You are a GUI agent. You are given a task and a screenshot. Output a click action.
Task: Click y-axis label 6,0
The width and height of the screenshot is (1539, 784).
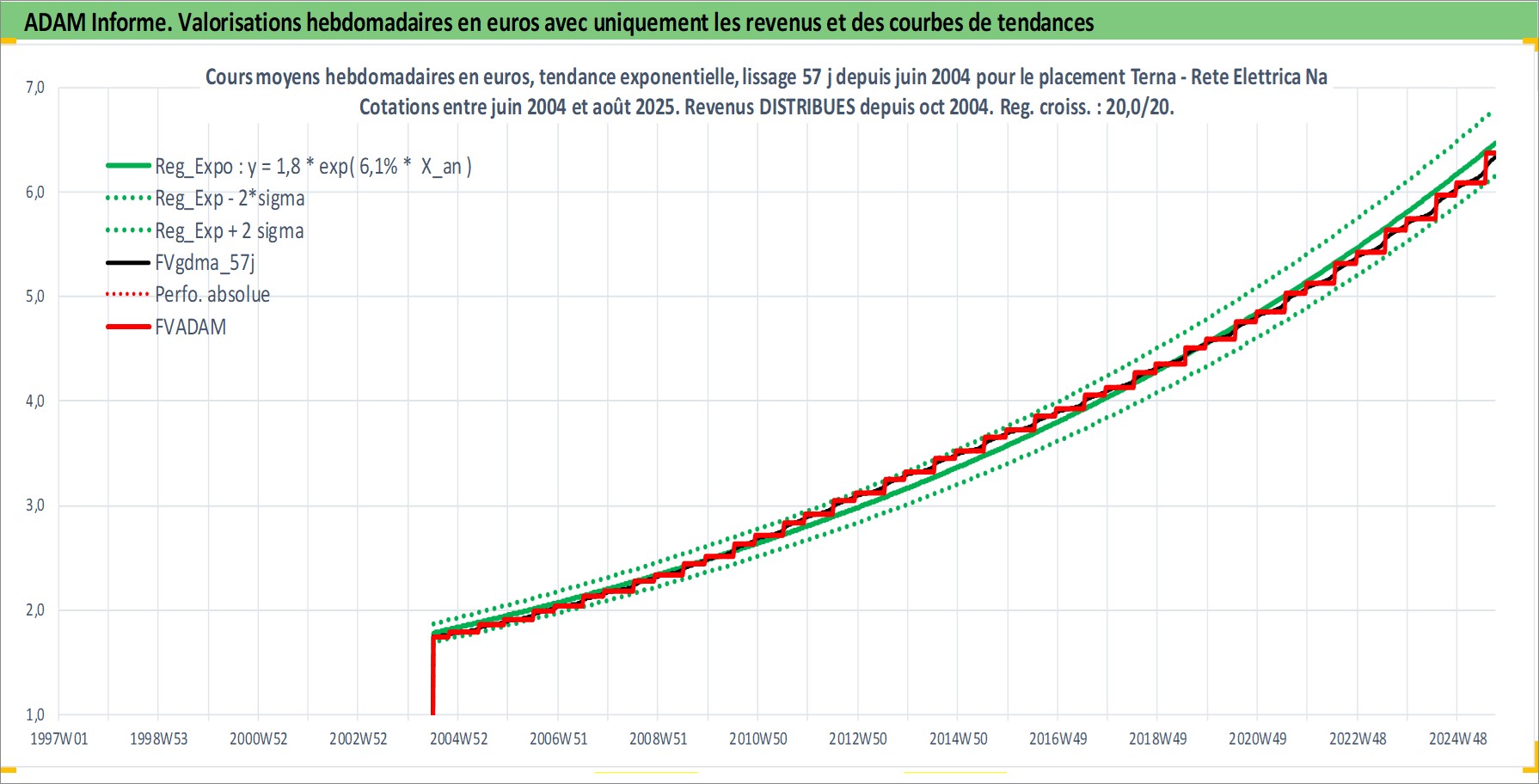tap(35, 193)
